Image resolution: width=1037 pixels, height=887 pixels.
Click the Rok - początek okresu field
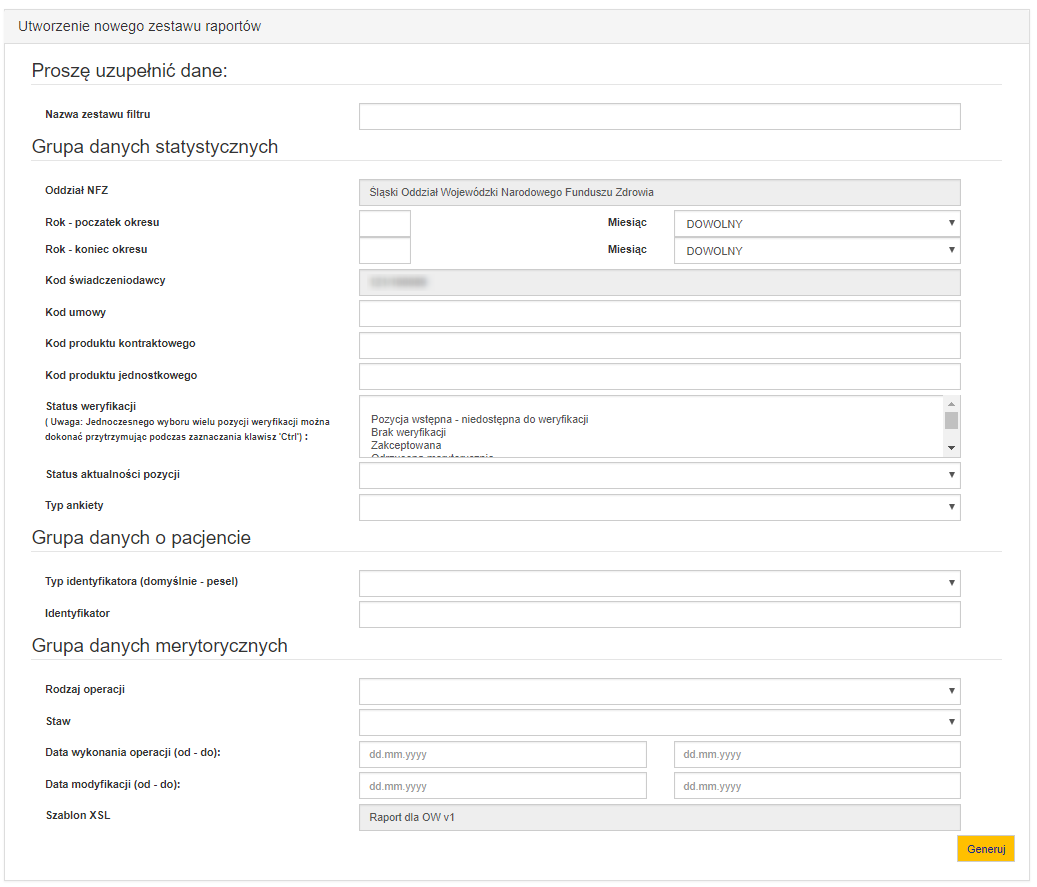pos(385,224)
